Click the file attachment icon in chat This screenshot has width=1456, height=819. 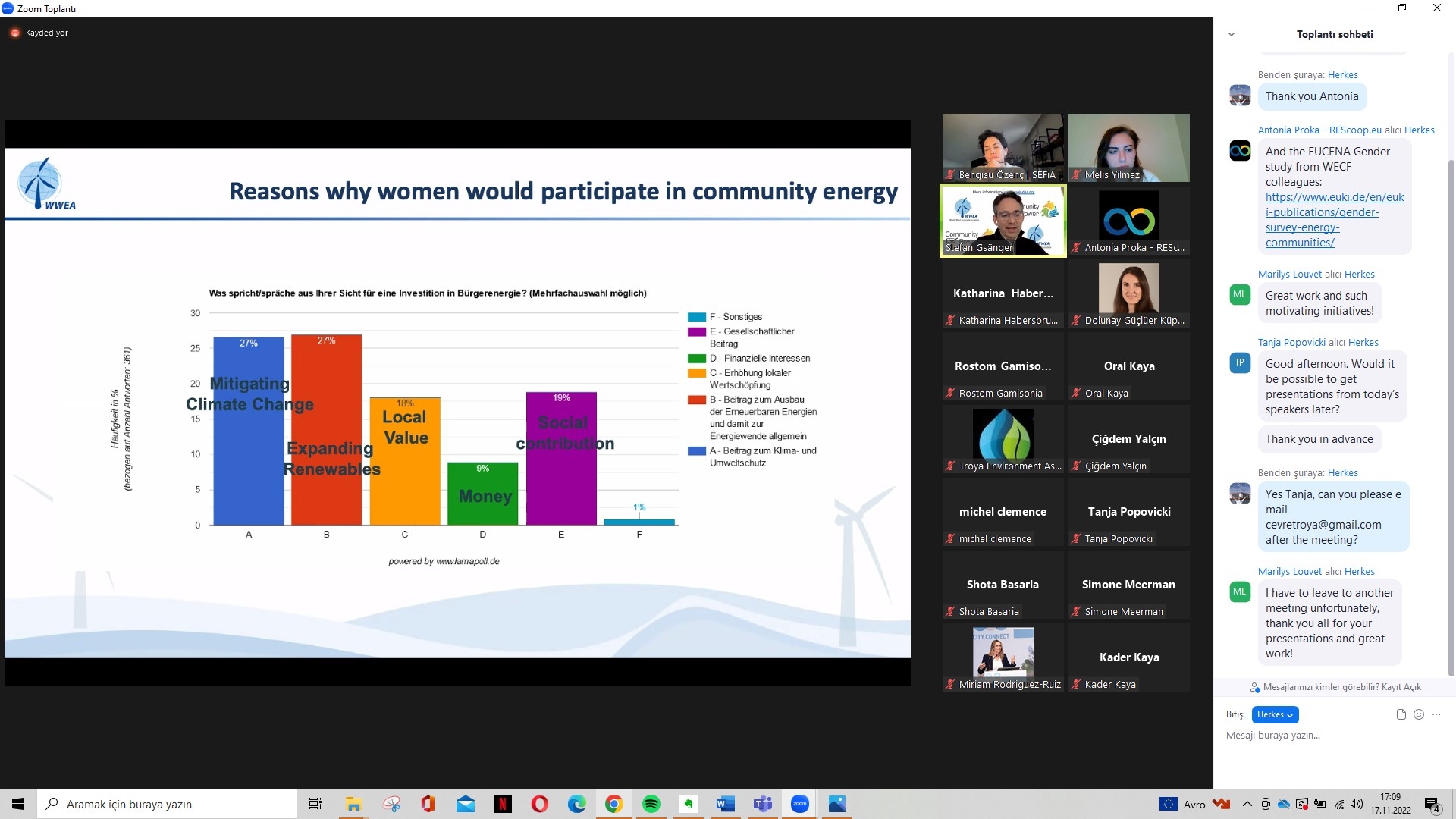coord(1401,714)
